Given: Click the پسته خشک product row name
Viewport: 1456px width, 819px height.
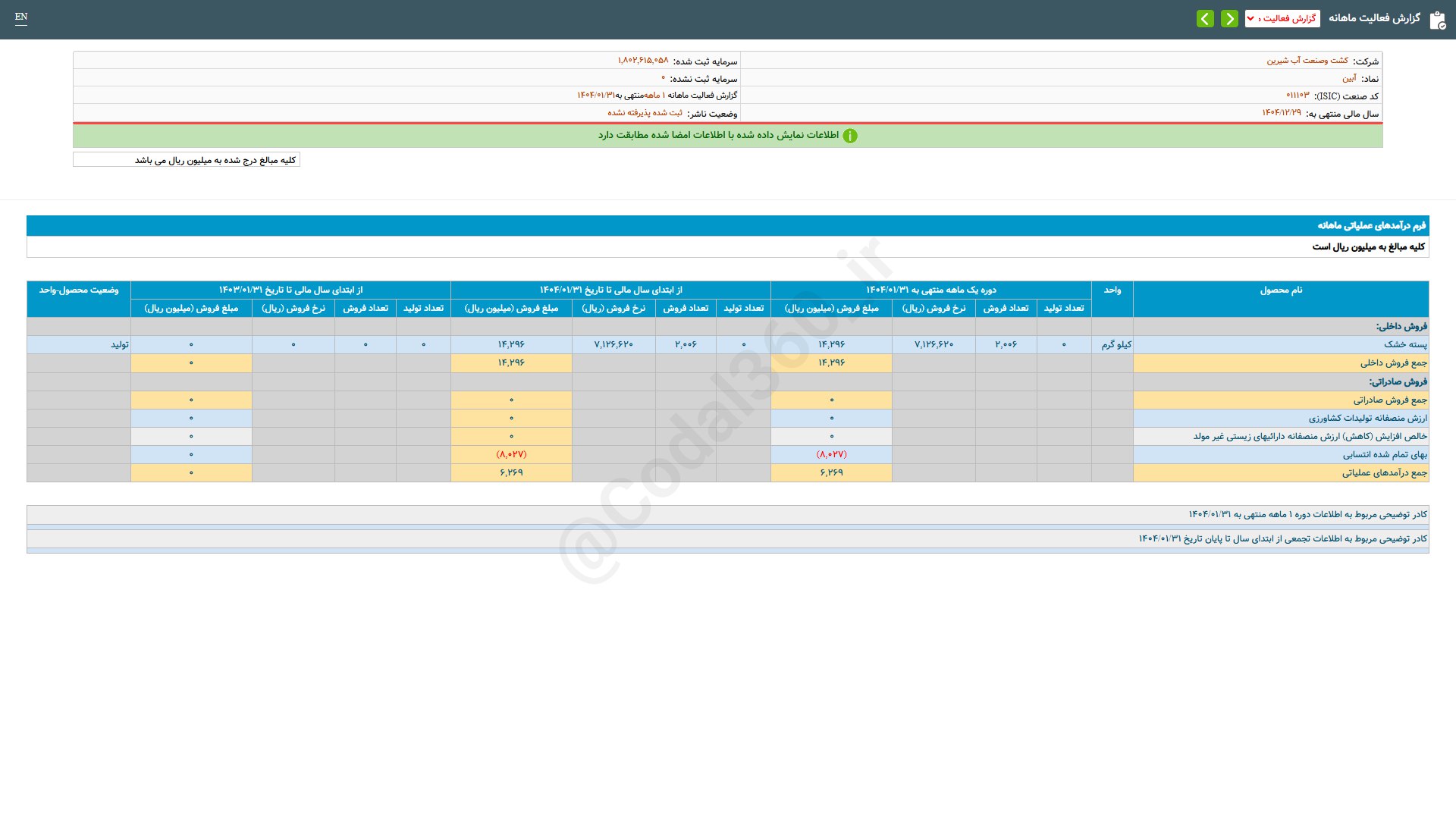Looking at the screenshot, I should click(1405, 344).
